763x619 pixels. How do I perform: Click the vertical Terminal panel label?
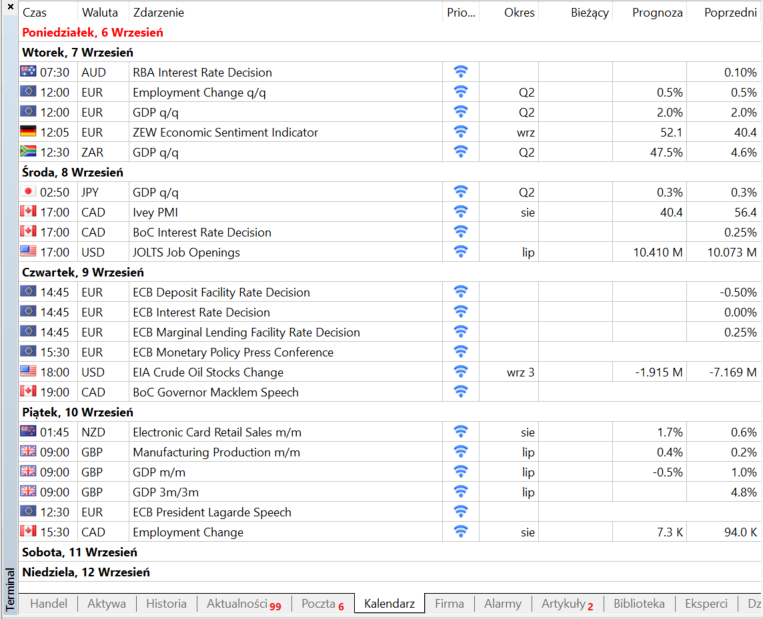pos(10,589)
